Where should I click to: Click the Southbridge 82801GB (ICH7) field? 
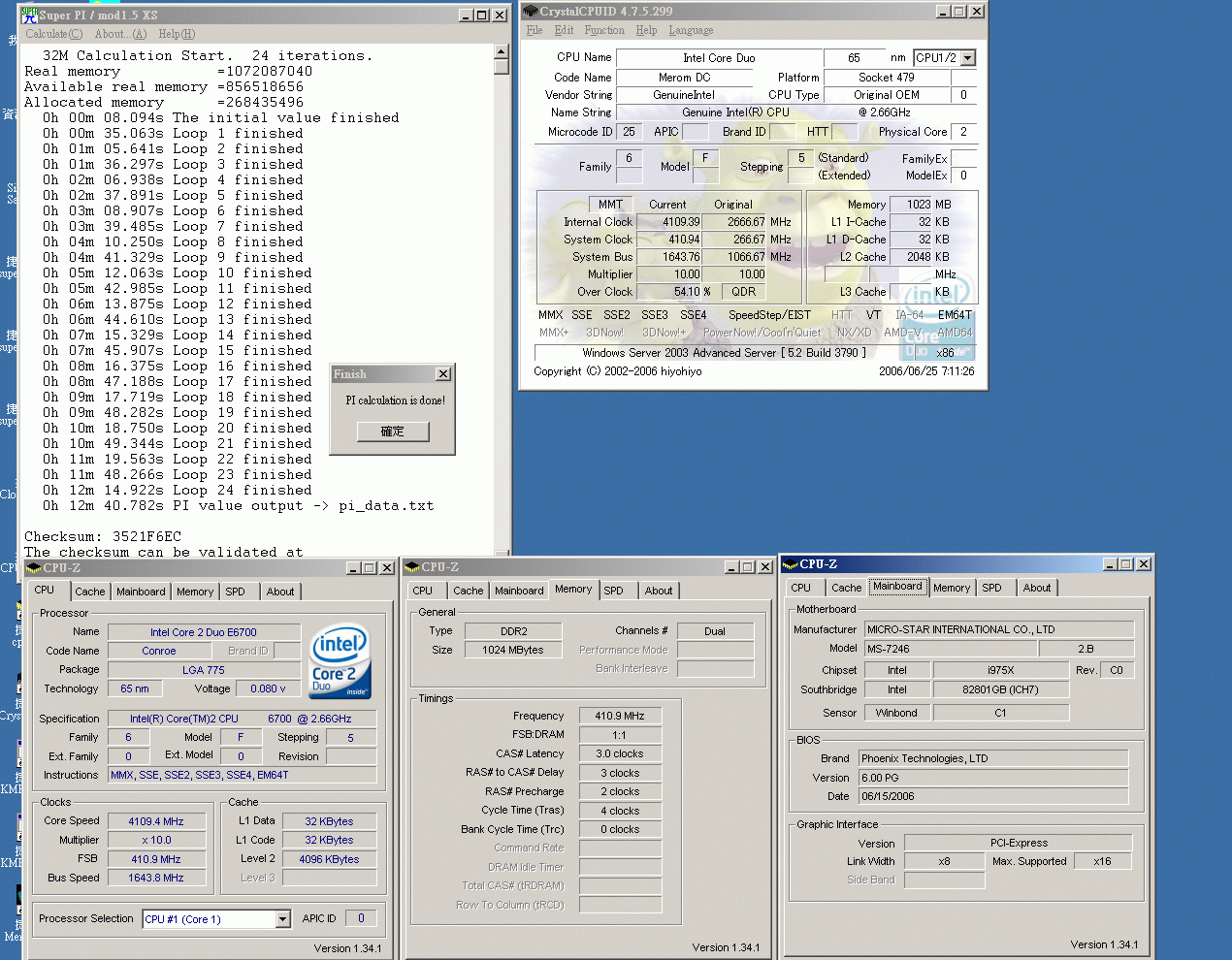click(x=1000, y=689)
